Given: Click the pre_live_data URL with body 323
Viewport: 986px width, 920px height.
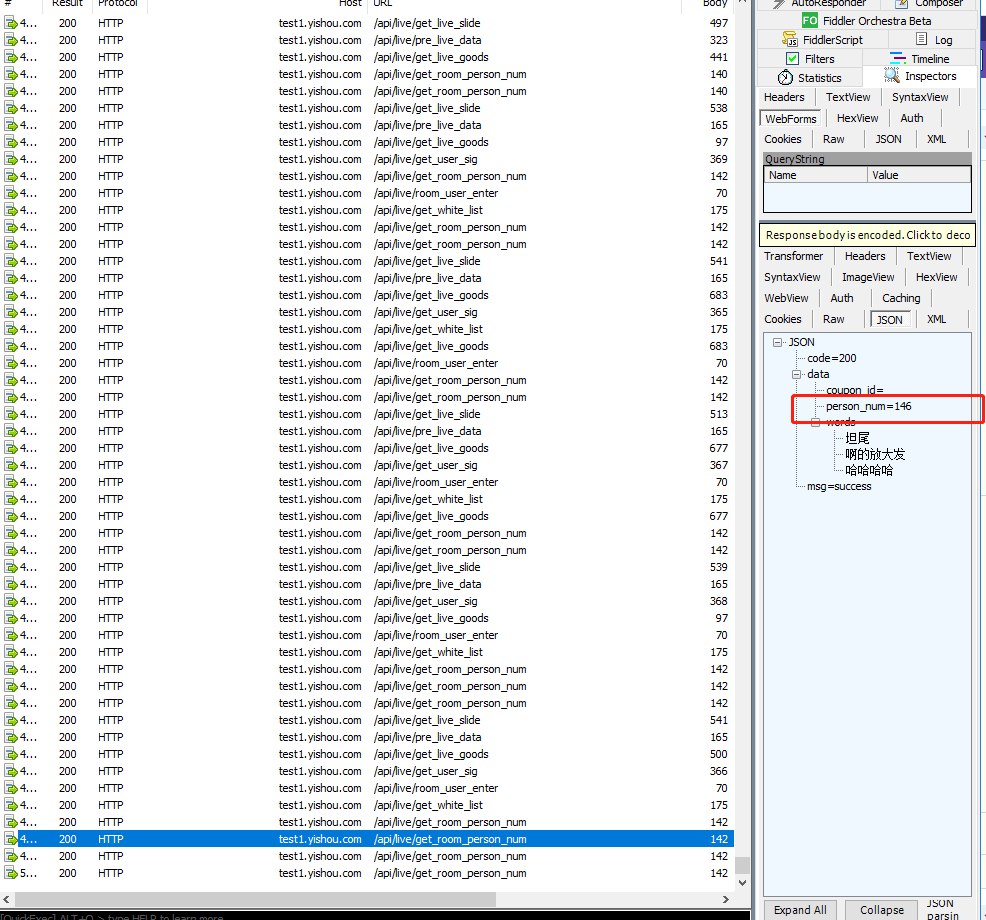Looking at the screenshot, I should coord(428,40).
